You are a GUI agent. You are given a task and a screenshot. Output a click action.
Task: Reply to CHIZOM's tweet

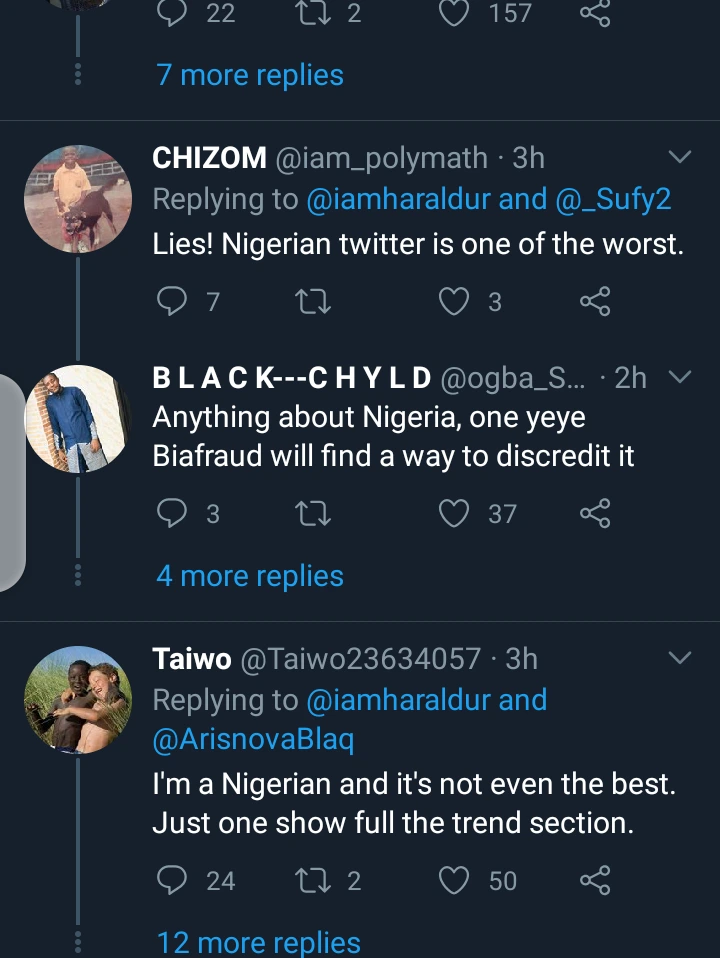174,301
